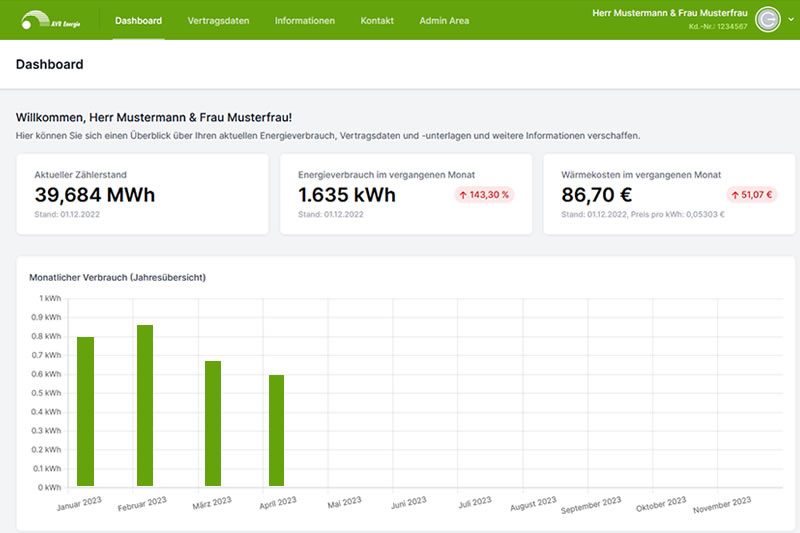Click the Mai 2023 axis label
The height and width of the screenshot is (533, 800).
tap(343, 501)
